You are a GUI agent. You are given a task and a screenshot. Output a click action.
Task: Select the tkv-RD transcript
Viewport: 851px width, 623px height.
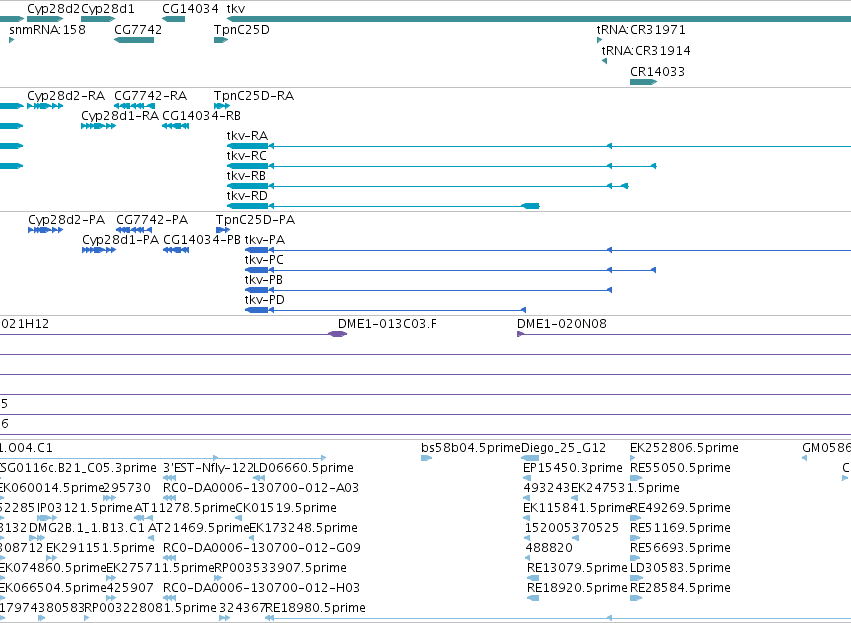click(x=383, y=206)
